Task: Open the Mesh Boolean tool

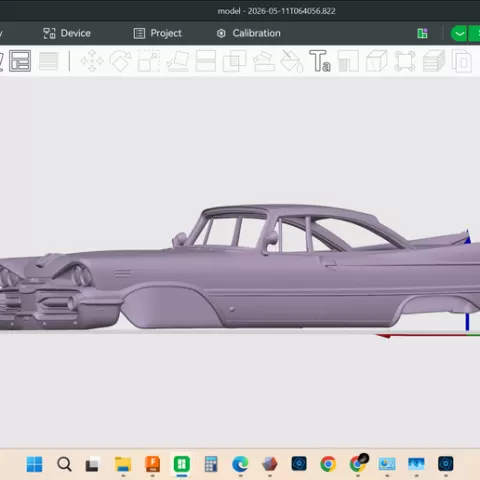Action: [234, 61]
